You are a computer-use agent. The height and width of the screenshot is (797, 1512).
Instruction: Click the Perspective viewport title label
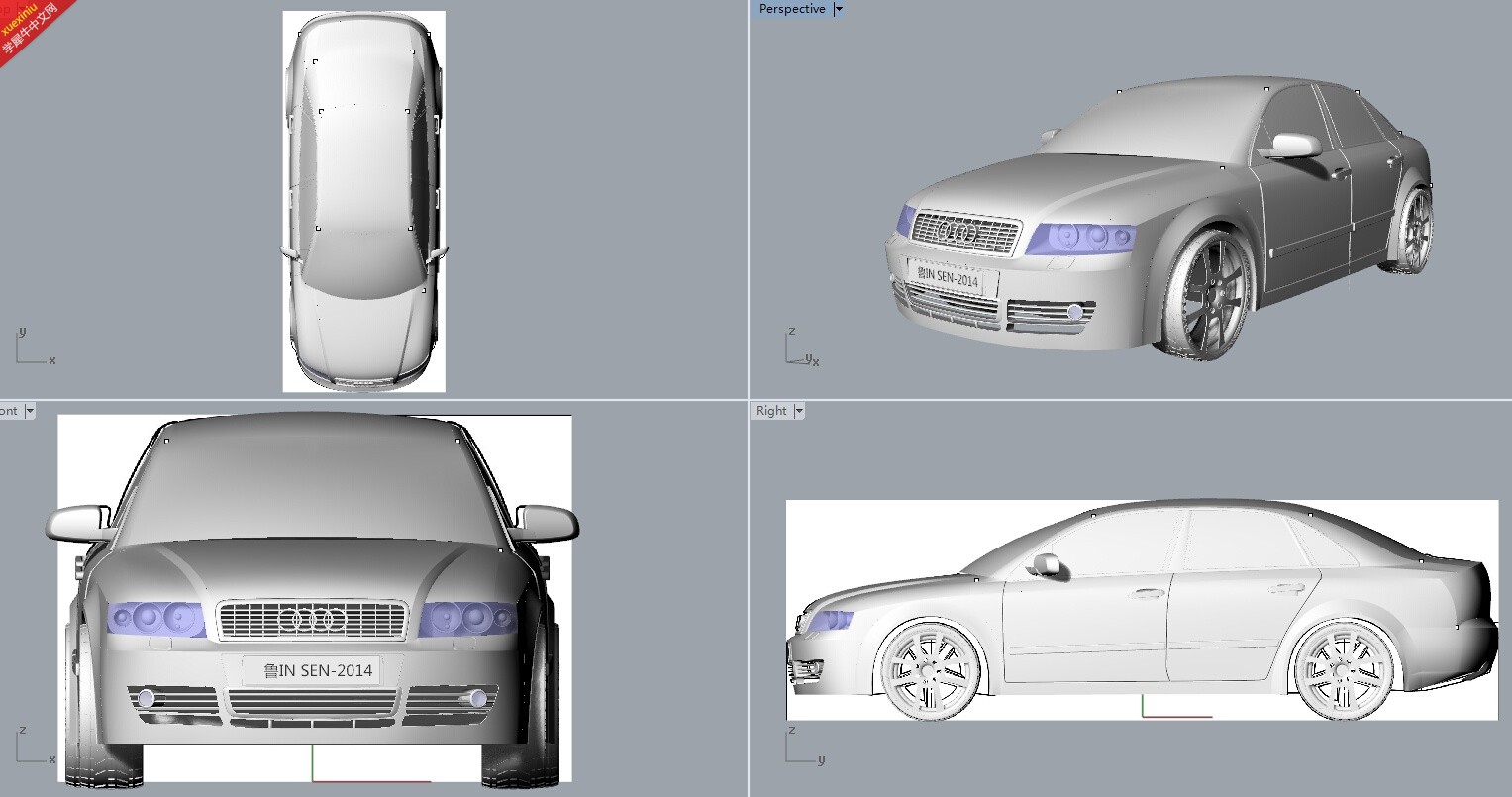[x=791, y=9]
